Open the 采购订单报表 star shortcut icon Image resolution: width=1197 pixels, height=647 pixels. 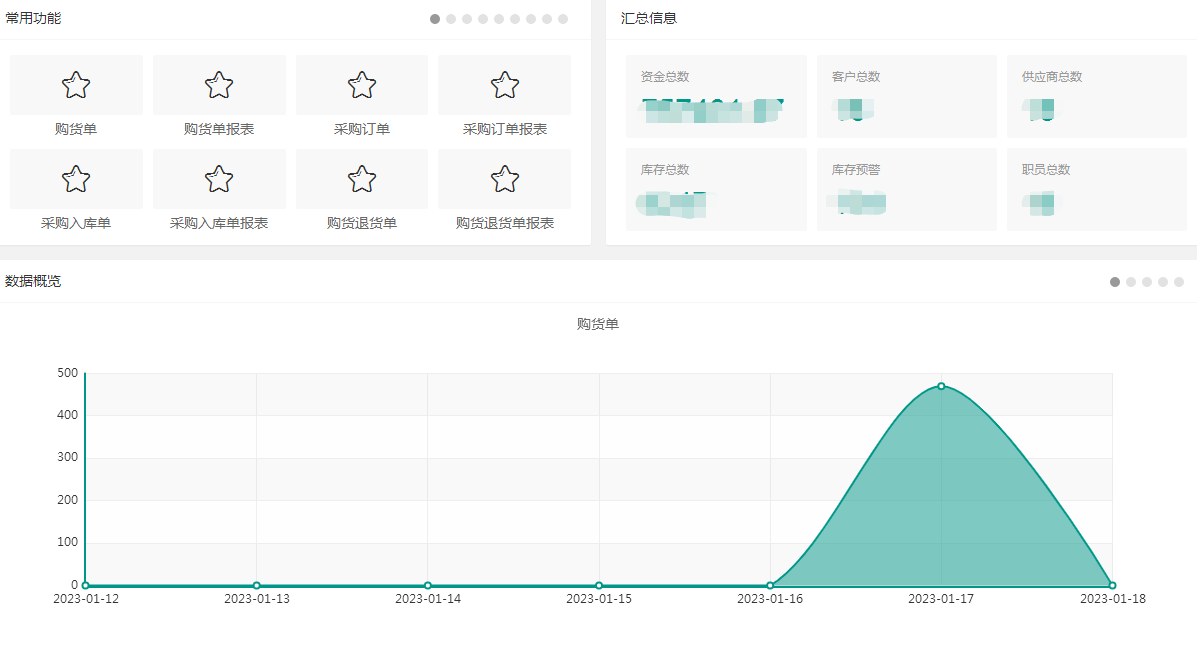click(505, 85)
